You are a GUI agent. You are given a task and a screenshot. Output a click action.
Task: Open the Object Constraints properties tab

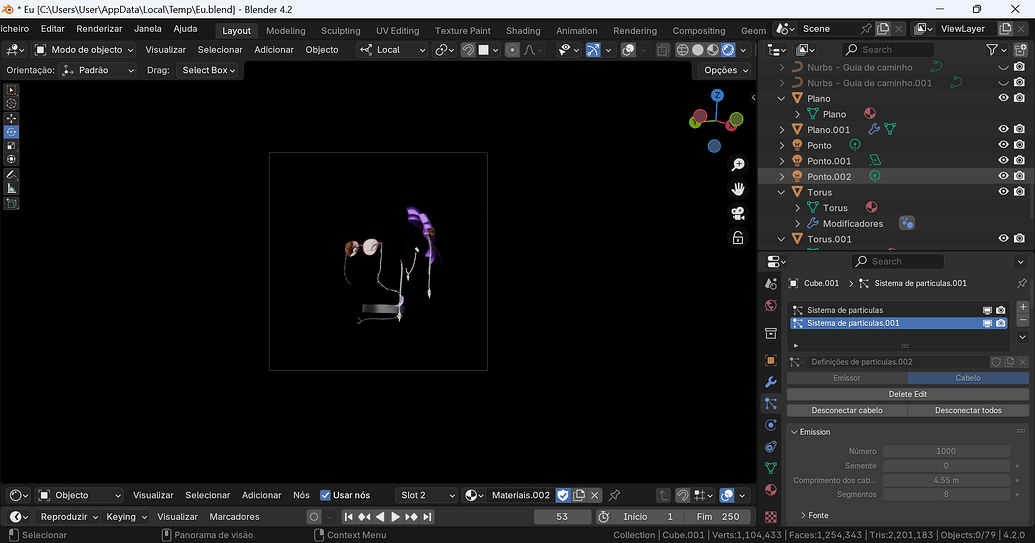770,447
